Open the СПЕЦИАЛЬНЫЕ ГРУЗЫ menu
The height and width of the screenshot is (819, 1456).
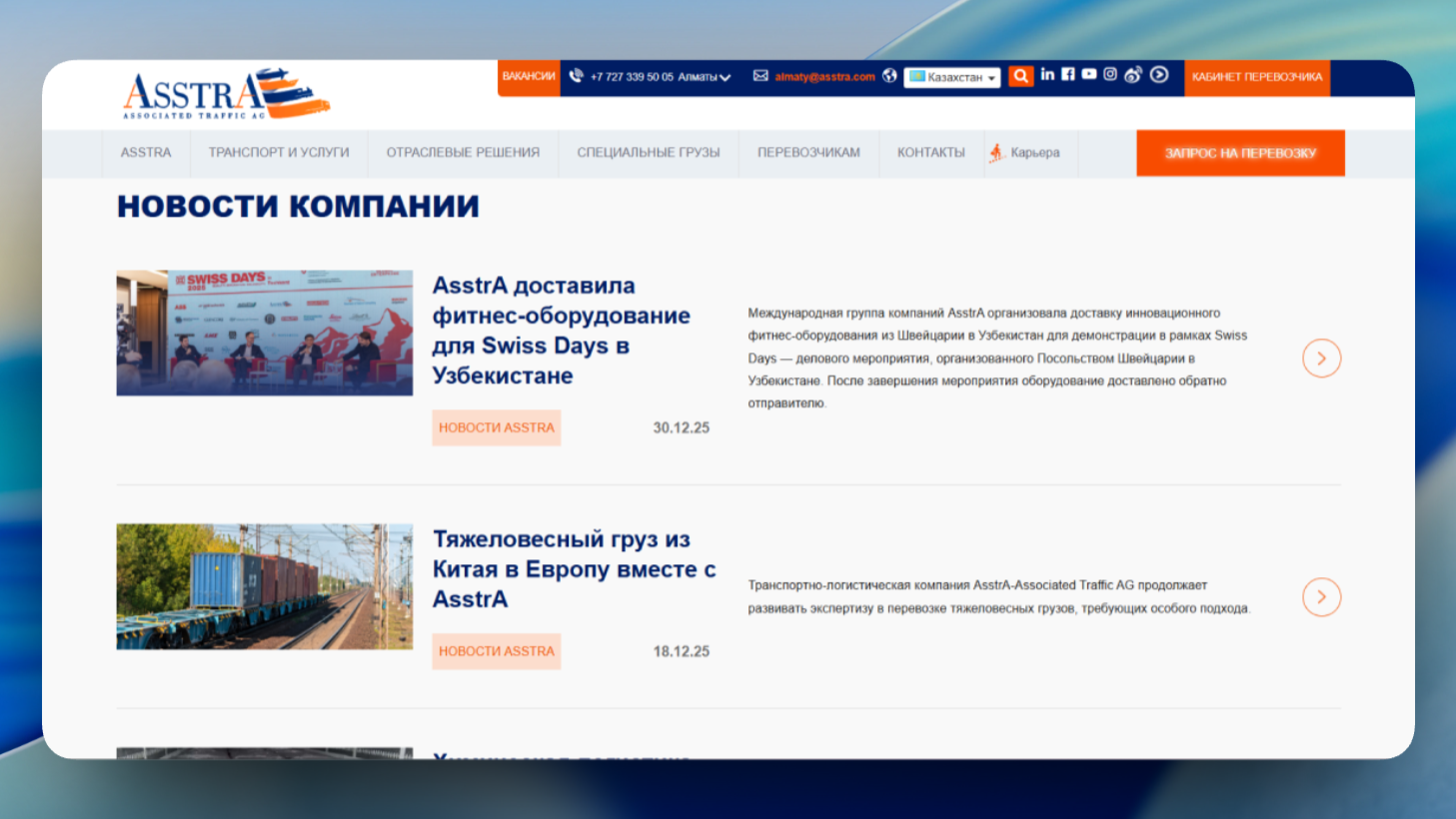[649, 153]
